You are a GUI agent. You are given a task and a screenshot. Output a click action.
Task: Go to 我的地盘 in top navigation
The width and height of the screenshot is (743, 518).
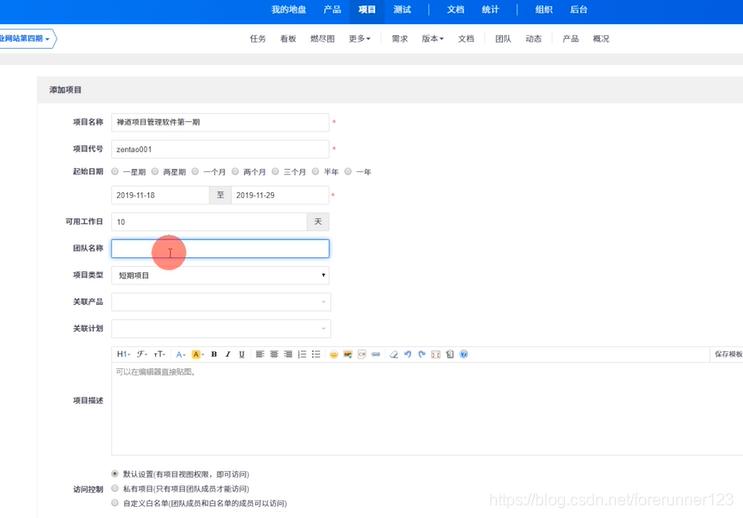[289, 9]
